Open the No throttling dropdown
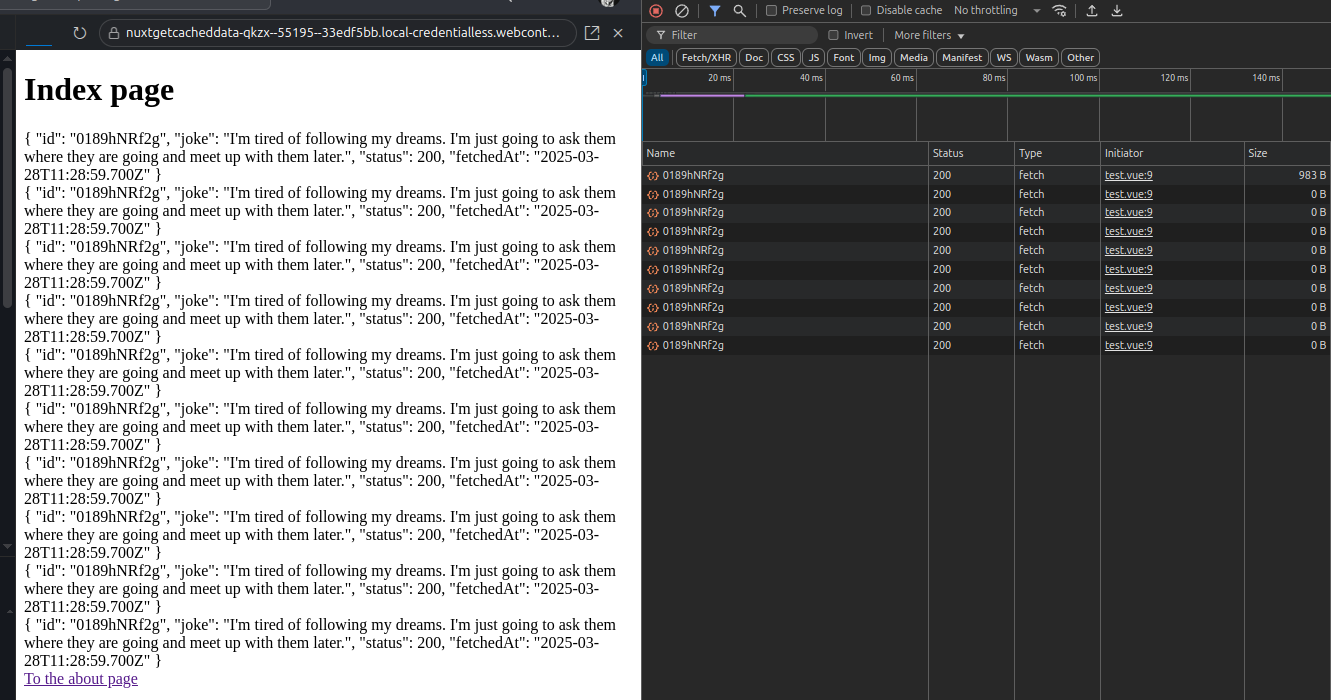This screenshot has width=1331, height=700. [x=997, y=11]
